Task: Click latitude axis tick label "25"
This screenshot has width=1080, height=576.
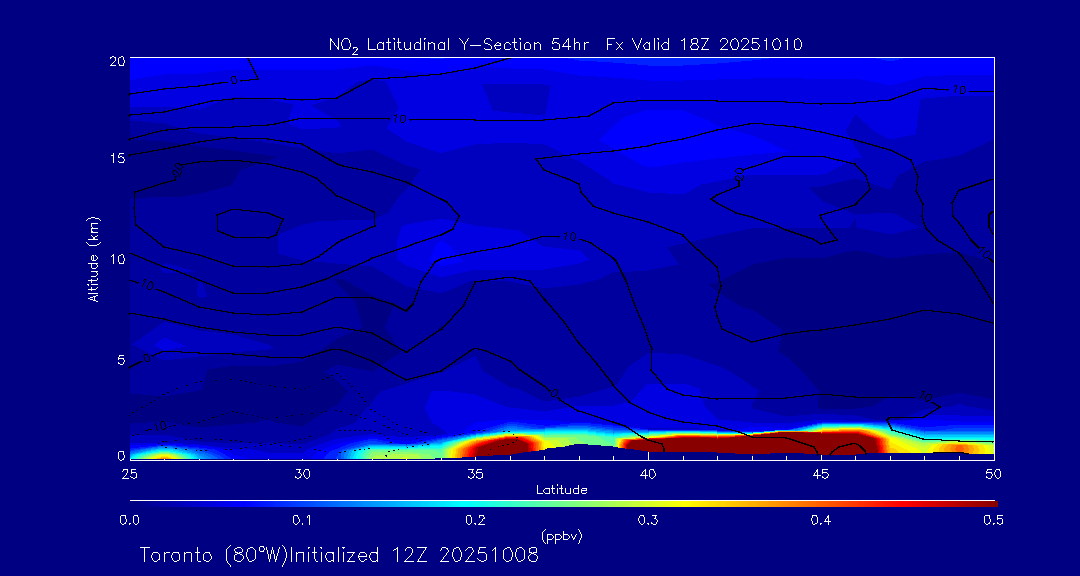Action: (129, 474)
